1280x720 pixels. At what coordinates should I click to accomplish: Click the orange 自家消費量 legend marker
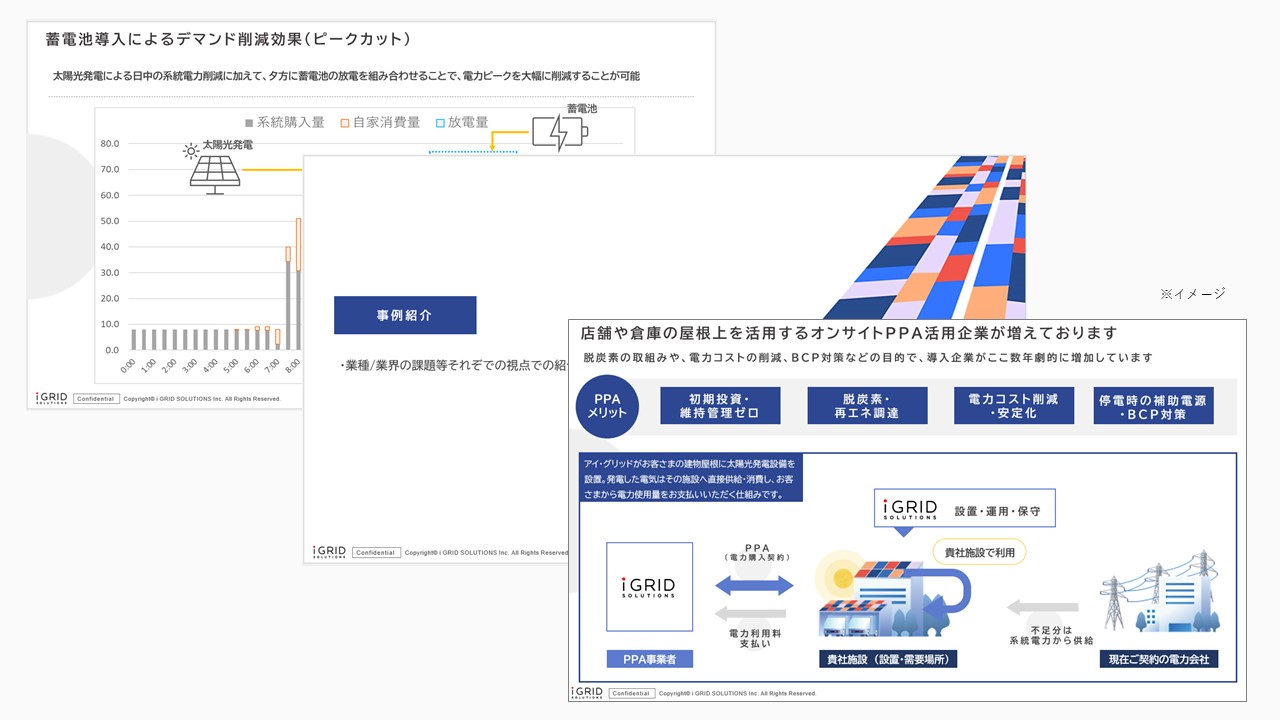[345, 123]
